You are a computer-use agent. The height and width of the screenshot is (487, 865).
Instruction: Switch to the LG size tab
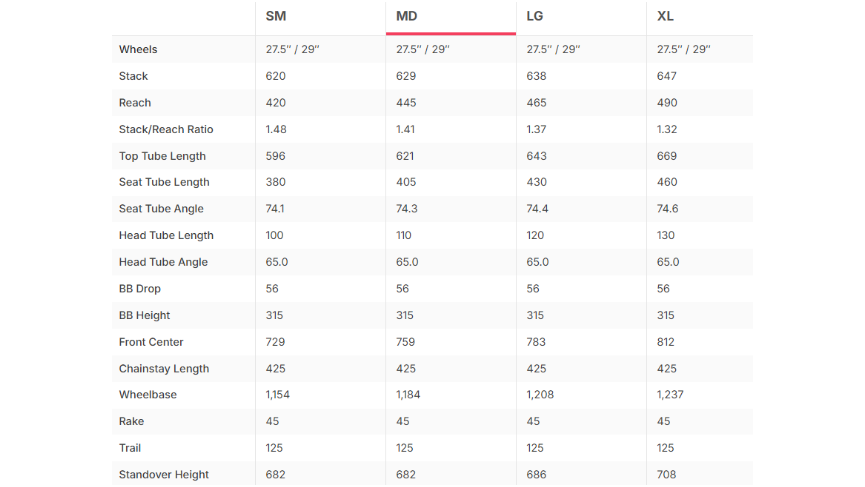point(535,16)
